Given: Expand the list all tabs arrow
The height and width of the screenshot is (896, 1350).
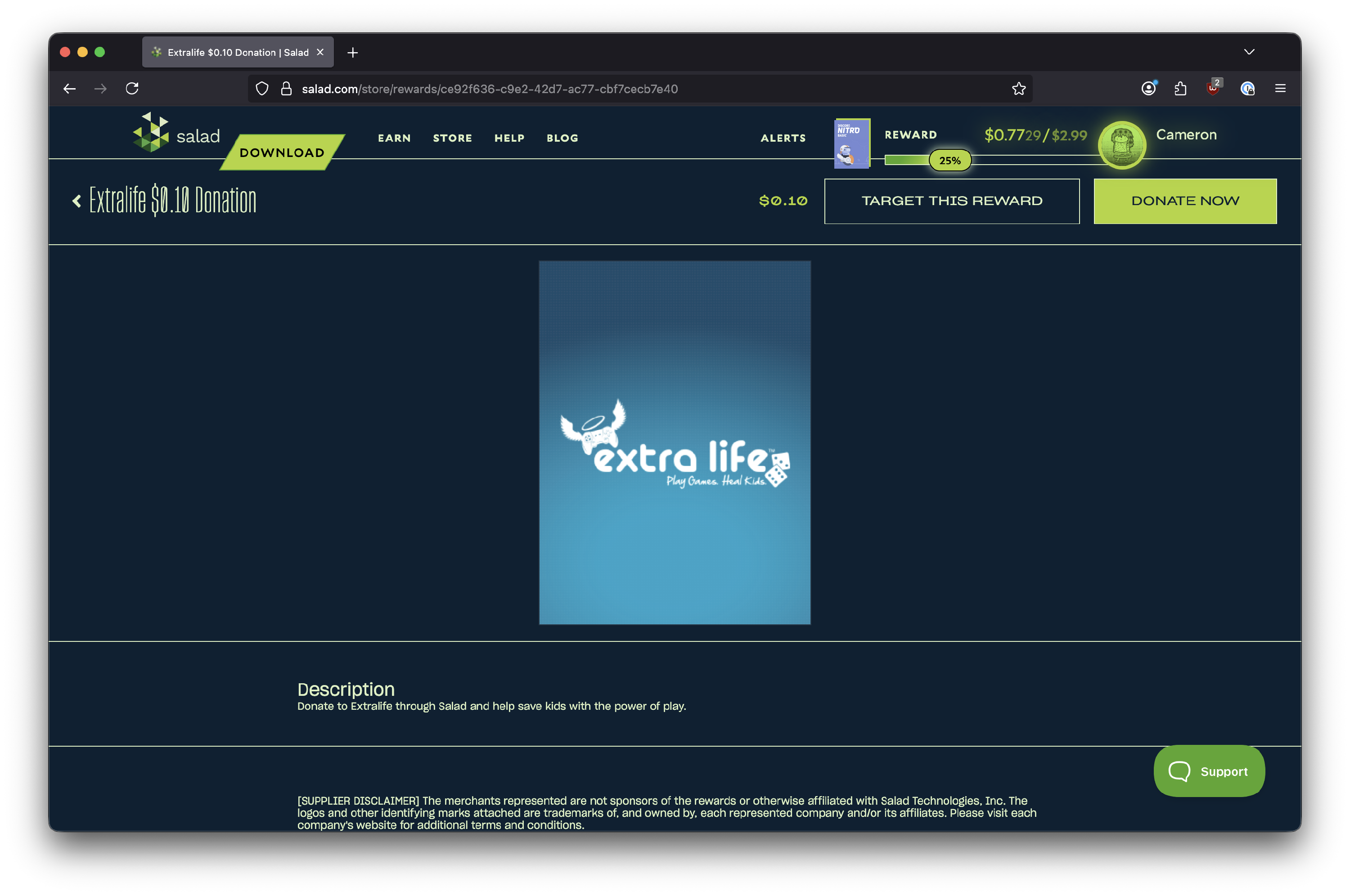Looking at the screenshot, I should tap(1249, 52).
